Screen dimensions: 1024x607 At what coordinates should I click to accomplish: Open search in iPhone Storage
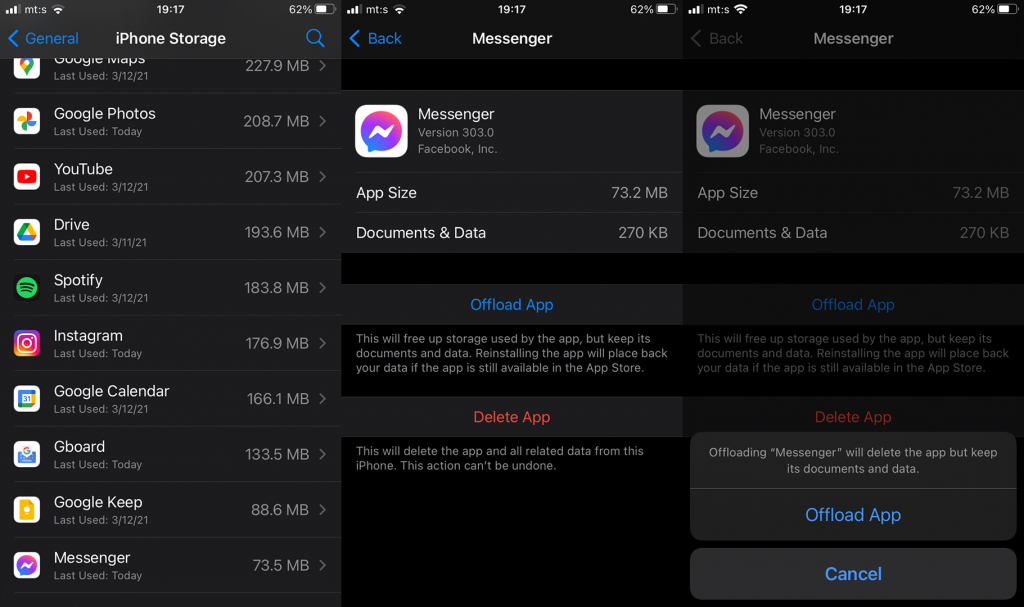pos(315,38)
